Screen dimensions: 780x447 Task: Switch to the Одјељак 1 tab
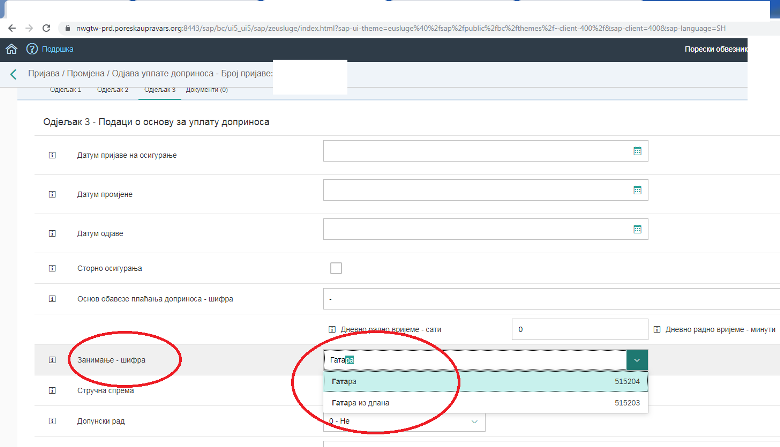pos(66,91)
